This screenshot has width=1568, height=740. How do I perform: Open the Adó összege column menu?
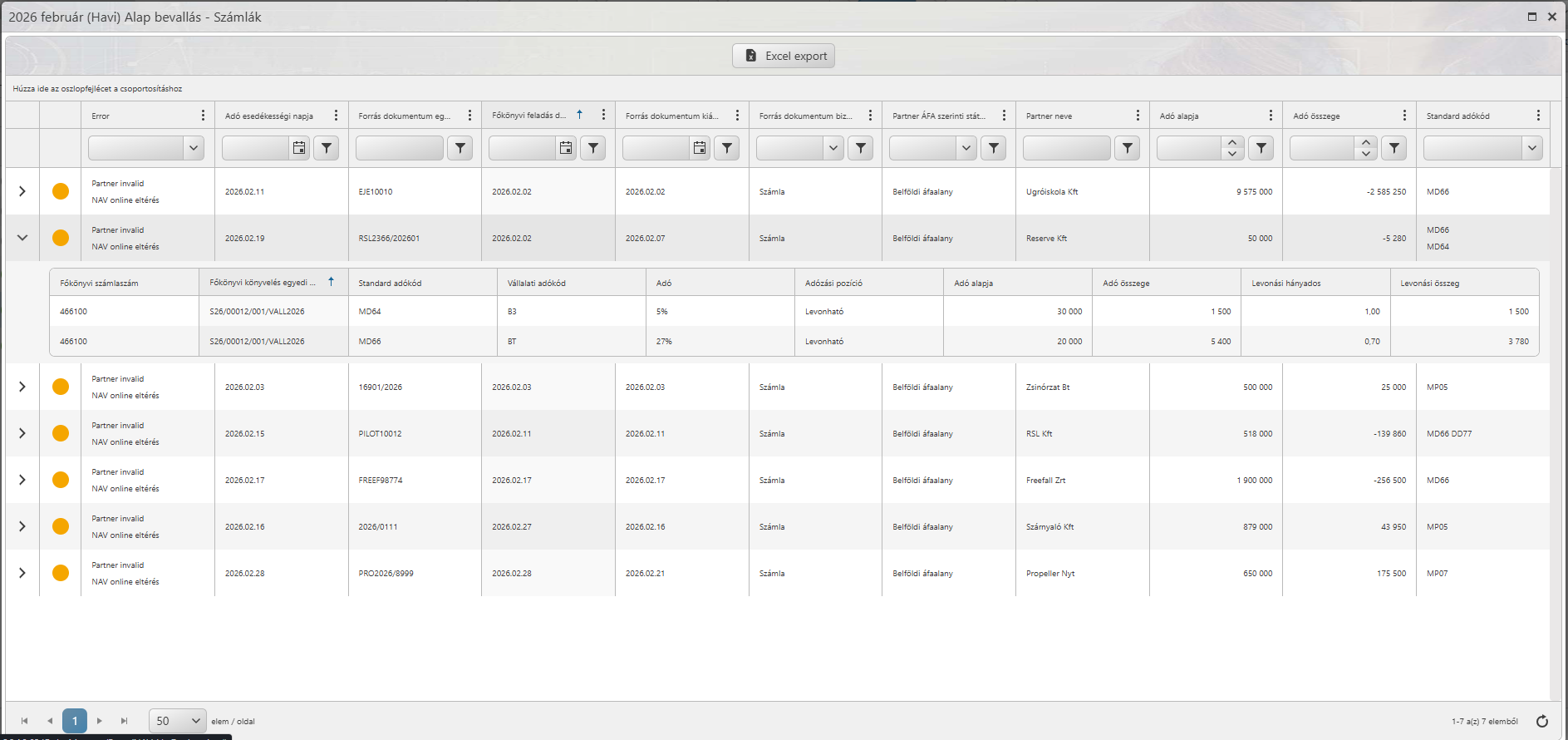pyautogui.click(x=1404, y=116)
